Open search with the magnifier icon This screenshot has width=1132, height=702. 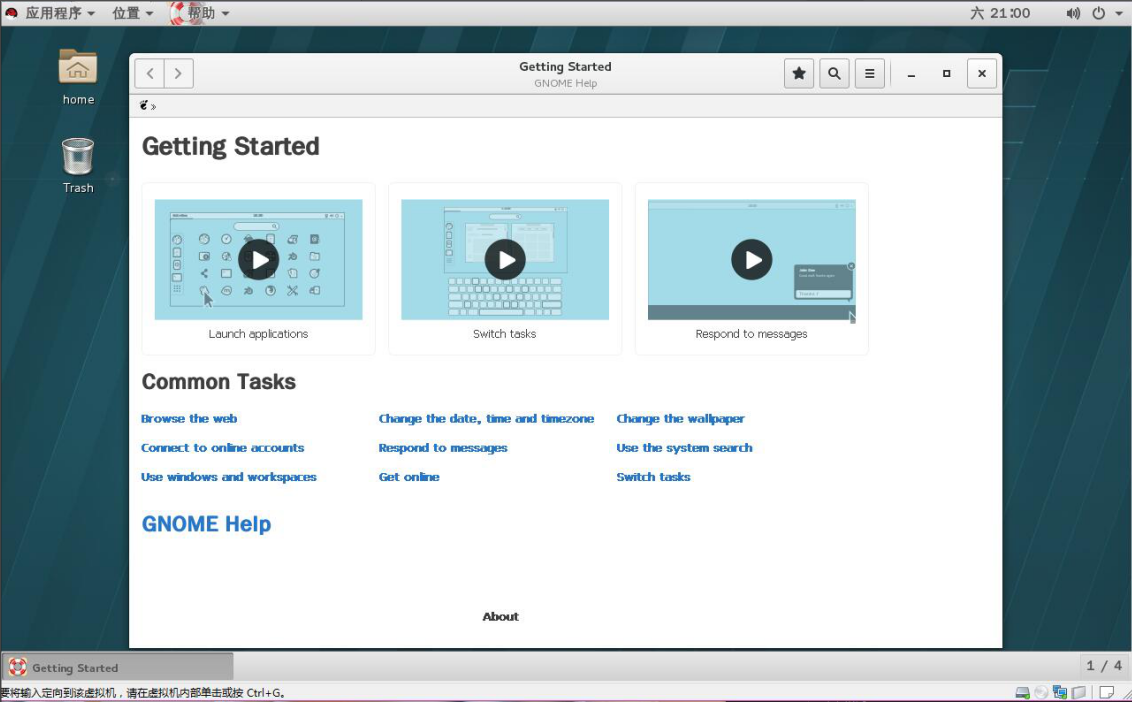point(834,74)
